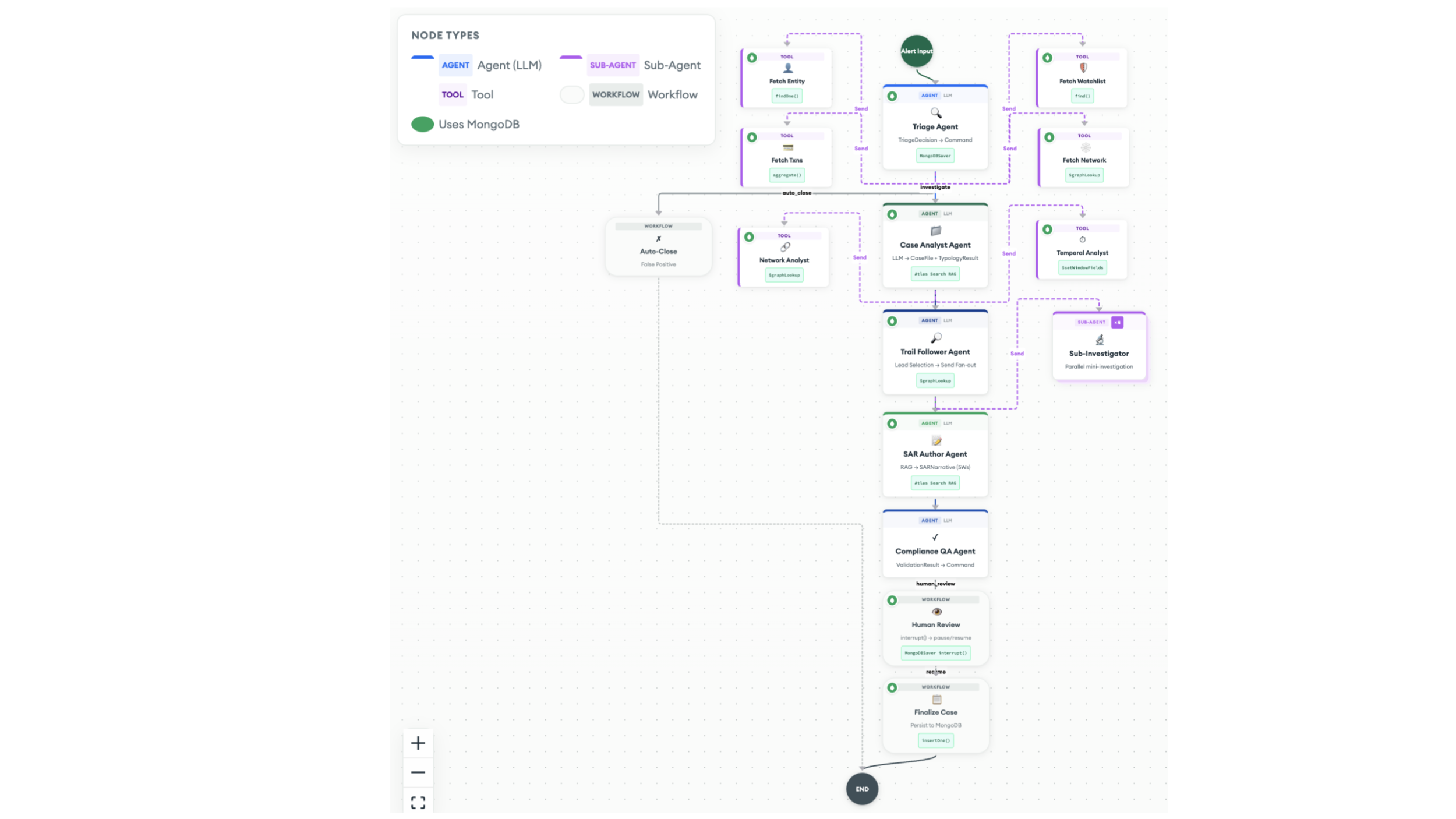
Task: Click MongoDBSaver interrupt() tag on Human Review
Action: (935, 653)
